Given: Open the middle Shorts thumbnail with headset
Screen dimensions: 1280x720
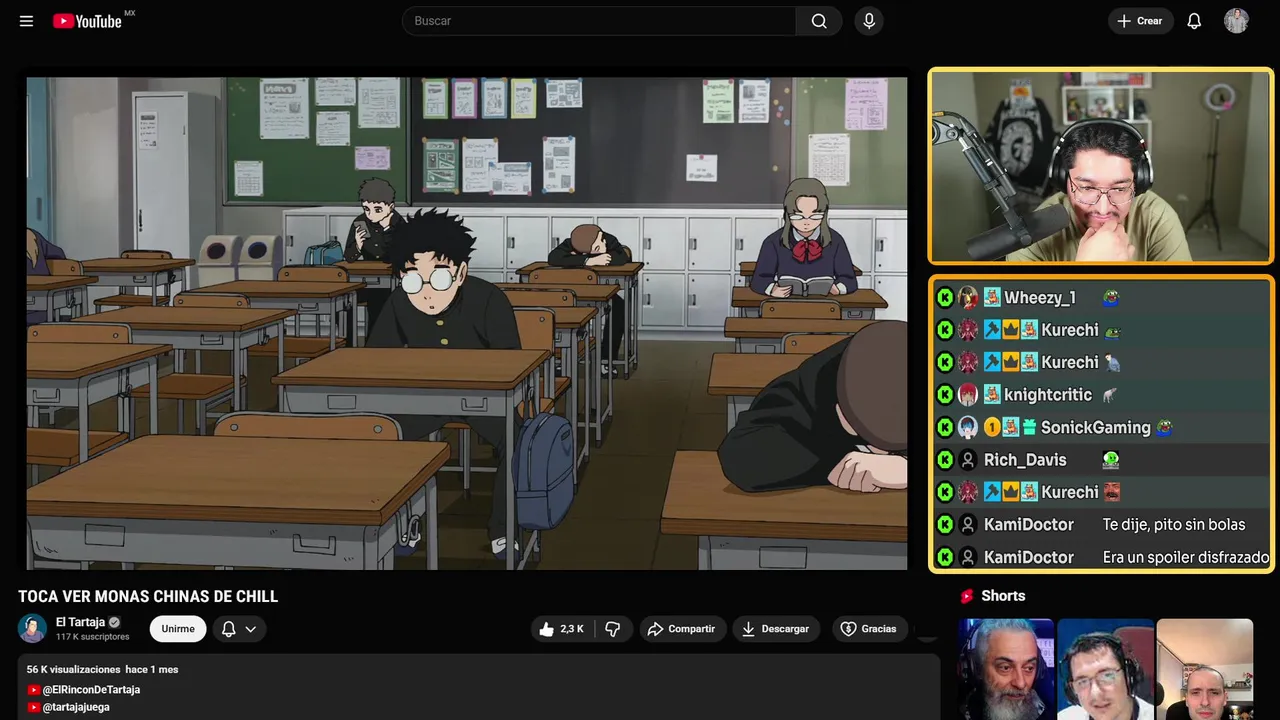Looking at the screenshot, I should click(x=1106, y=669).
